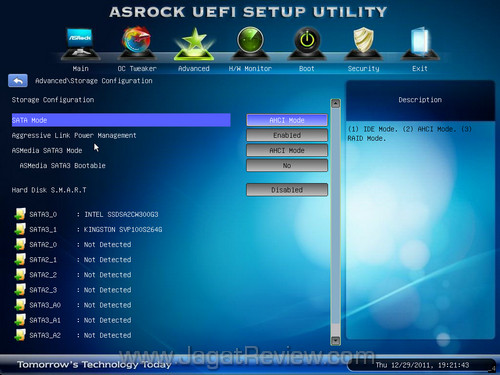Select the SATA Mode setting row
This screenshot has height=375, width=500.
coord(121,120)
